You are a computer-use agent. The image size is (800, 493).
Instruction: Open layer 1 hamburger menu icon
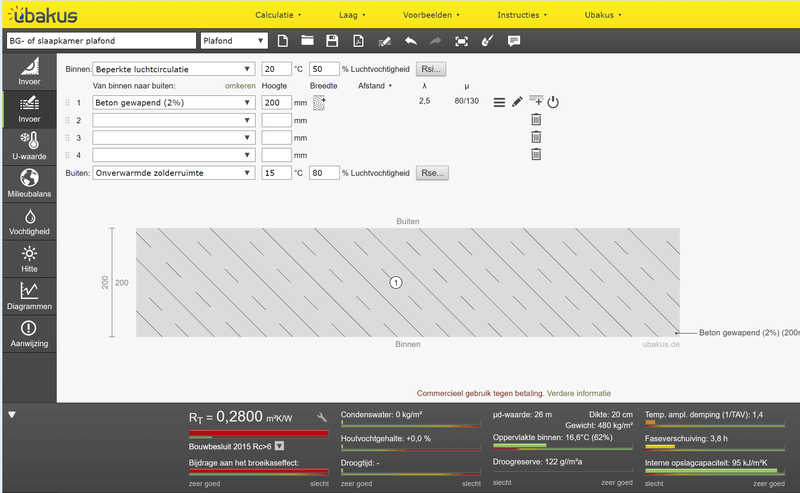tap(499, 103)
